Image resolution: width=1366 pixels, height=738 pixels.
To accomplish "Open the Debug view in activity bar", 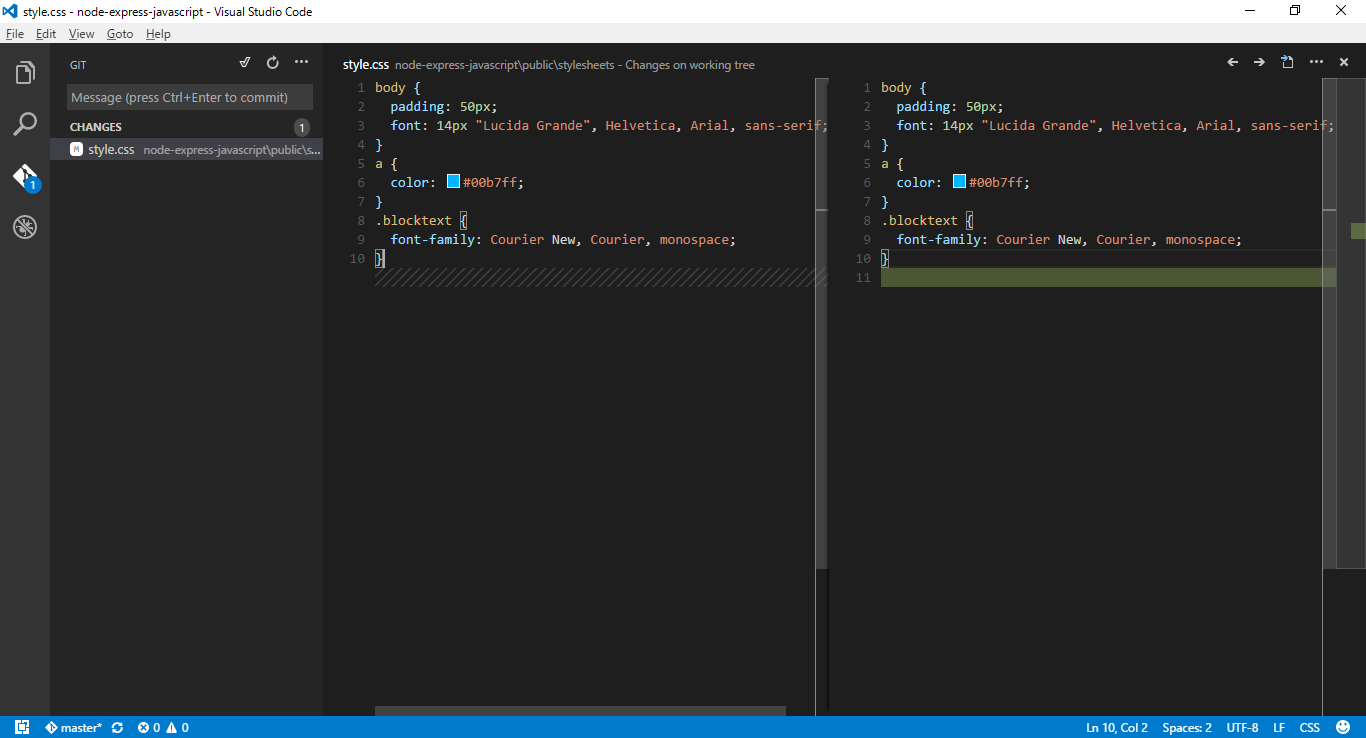I will tap(25, 228).
